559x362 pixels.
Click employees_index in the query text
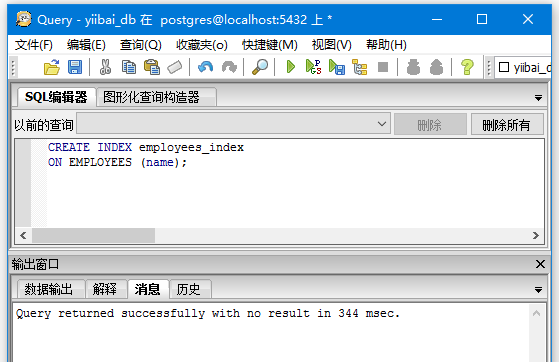pyautogui.click(x=191, y=147)
